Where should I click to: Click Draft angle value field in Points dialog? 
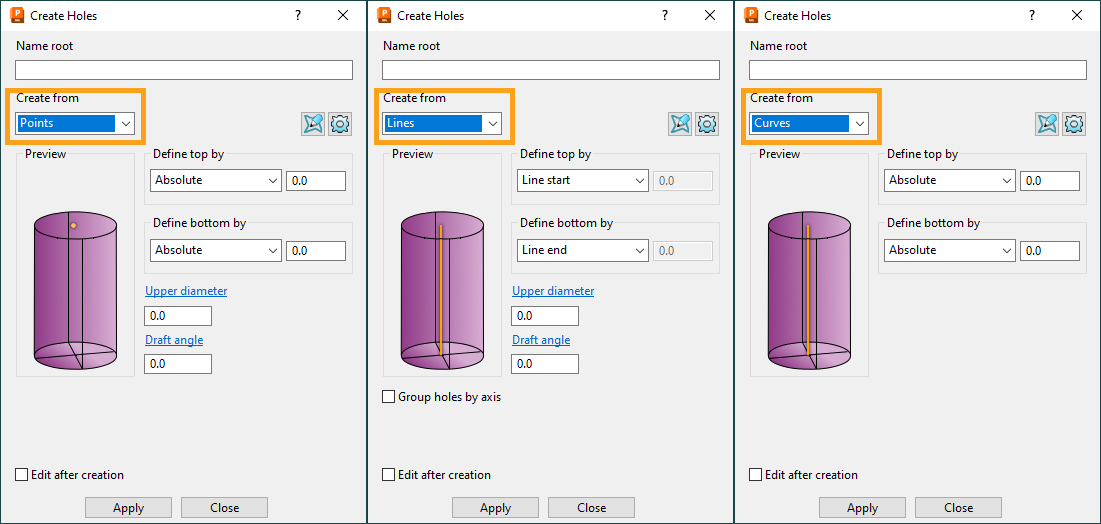click(x=178, y=364)
